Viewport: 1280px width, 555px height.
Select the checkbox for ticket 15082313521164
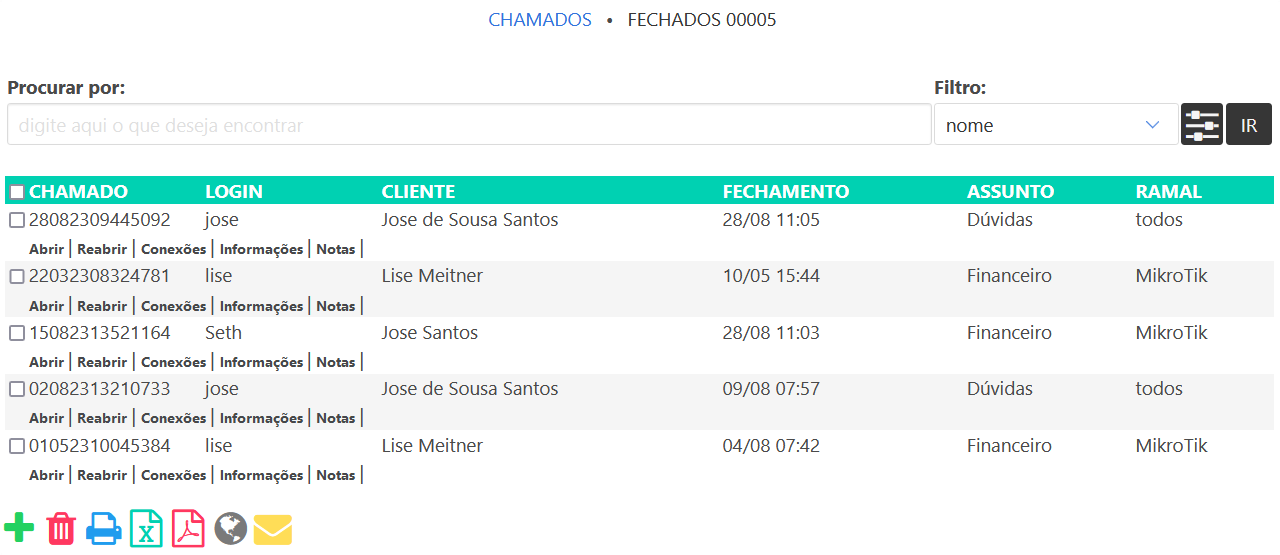coord(17,333)
